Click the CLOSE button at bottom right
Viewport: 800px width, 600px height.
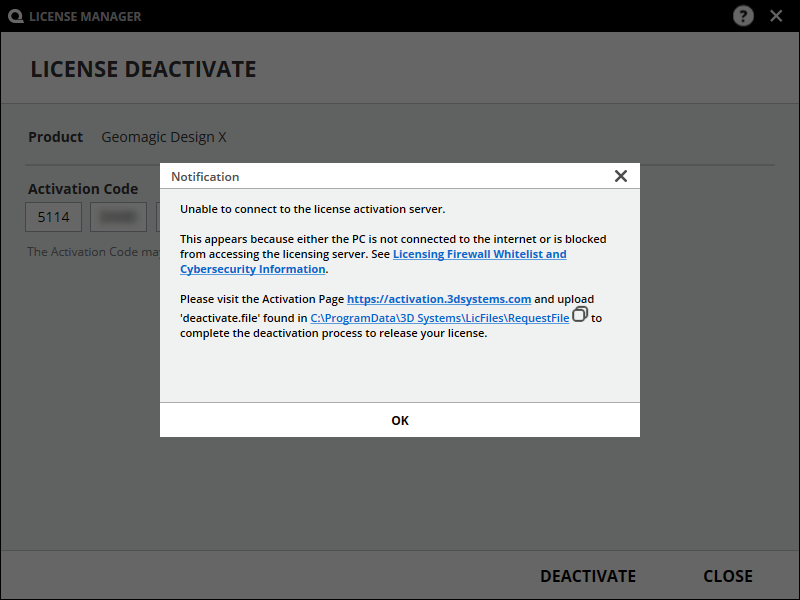click(728, 576)
